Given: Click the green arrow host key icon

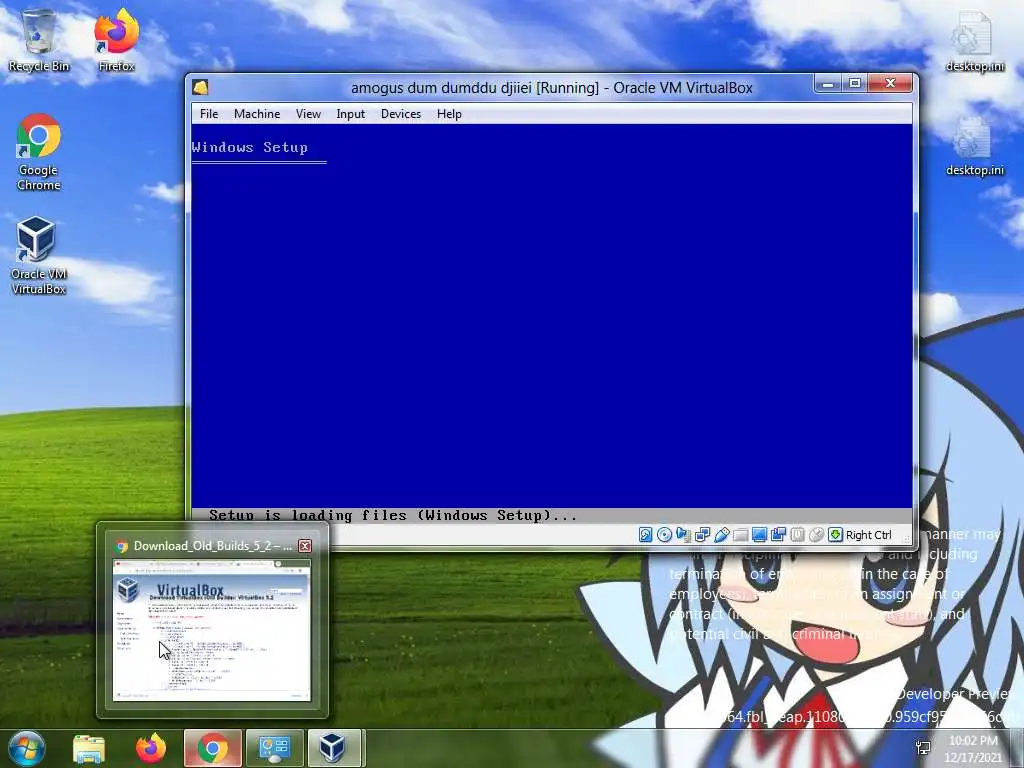Looking at the screenshot, I should click(835, 535).
